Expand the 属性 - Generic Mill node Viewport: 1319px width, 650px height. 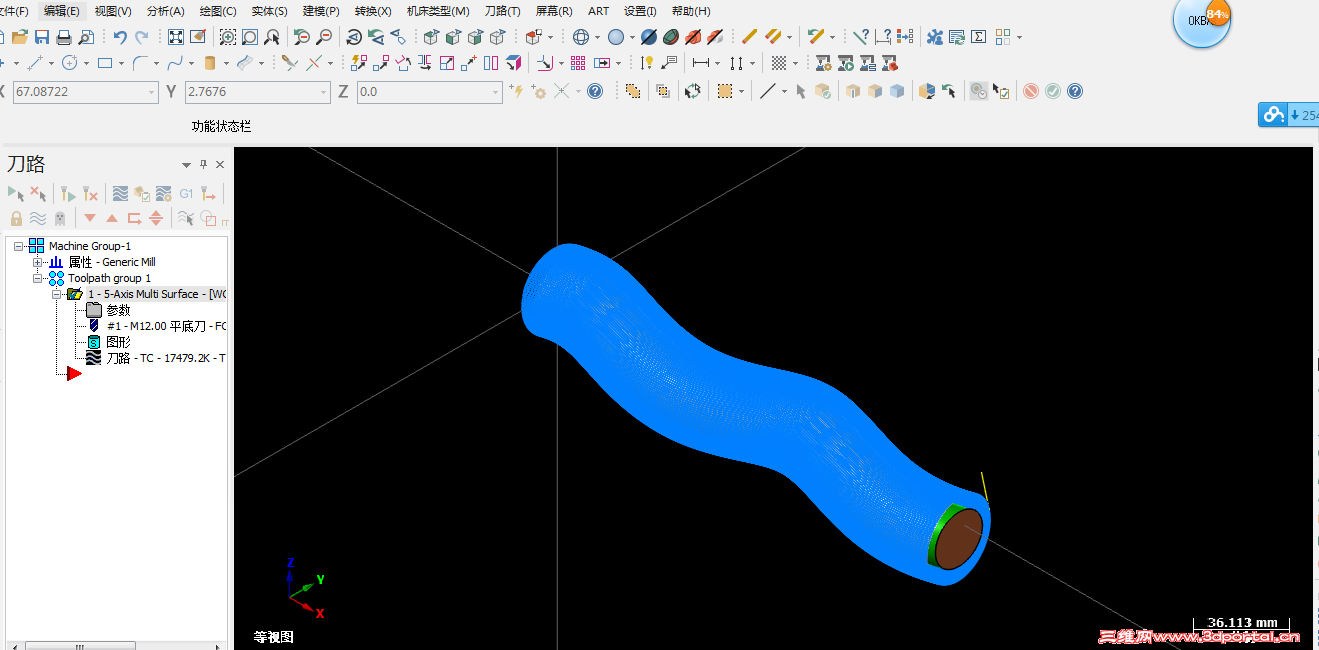[38, 262]
